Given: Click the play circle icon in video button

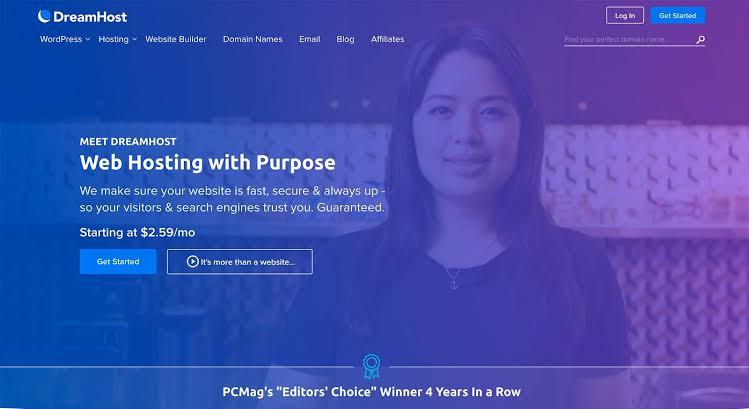Looking at the screenshot, I should (193, 261).
